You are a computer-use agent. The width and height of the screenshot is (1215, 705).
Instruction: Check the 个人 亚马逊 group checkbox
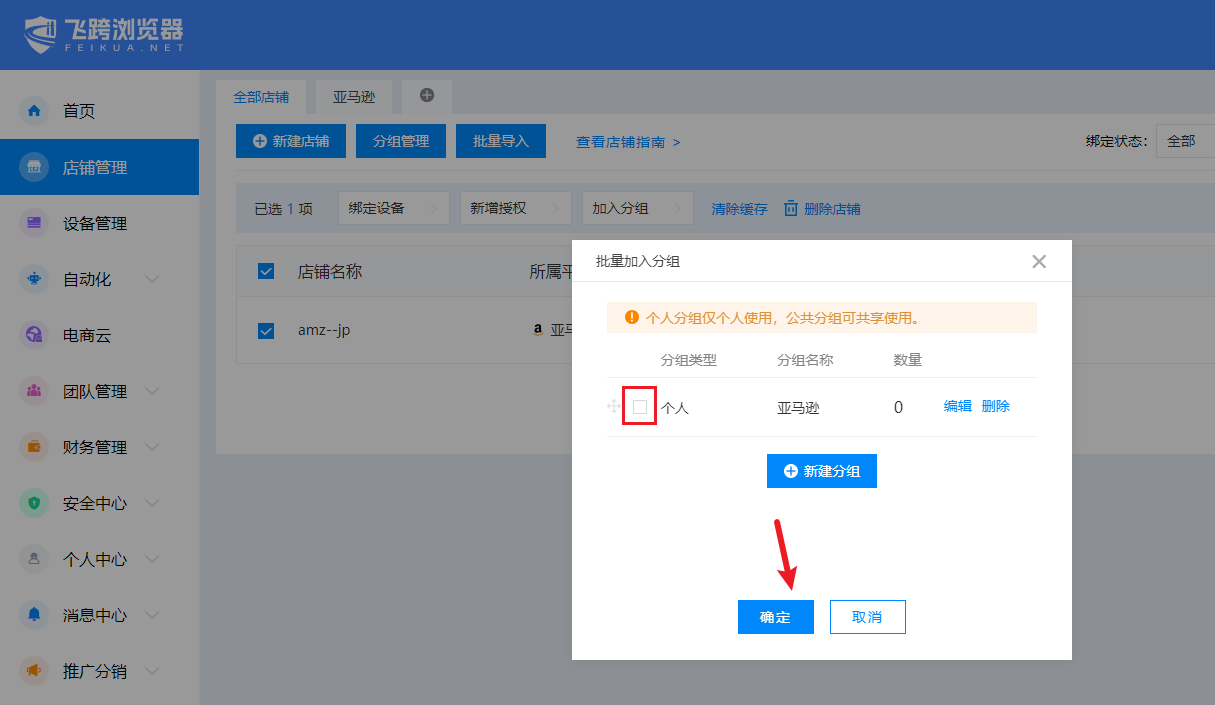click(640, 407)
